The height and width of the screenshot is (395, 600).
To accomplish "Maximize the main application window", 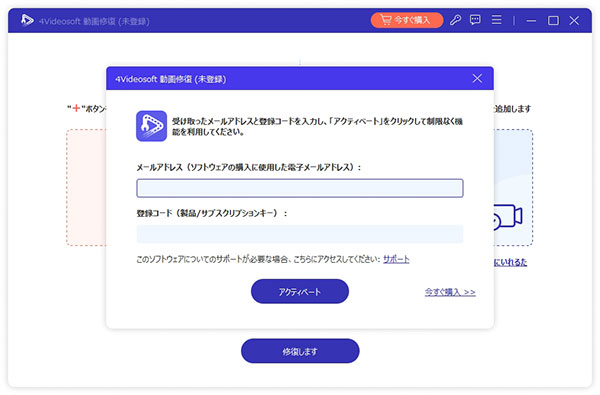I will click(x=553, y=20).
